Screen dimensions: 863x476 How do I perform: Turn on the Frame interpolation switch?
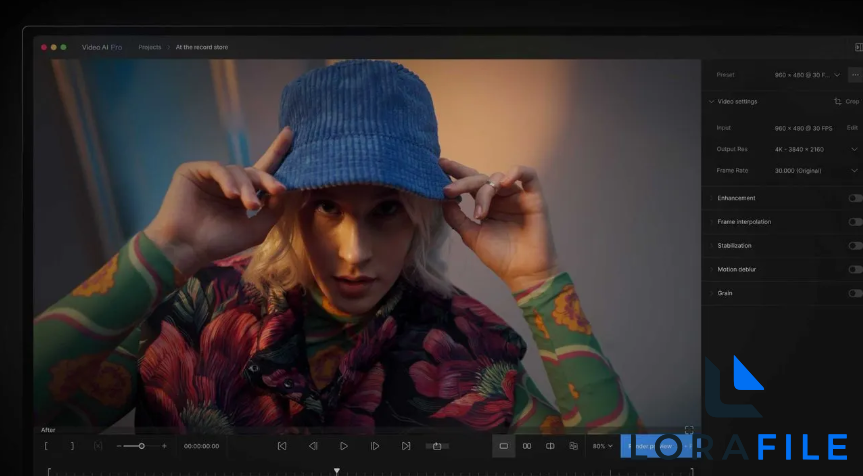tap(855, 222)
